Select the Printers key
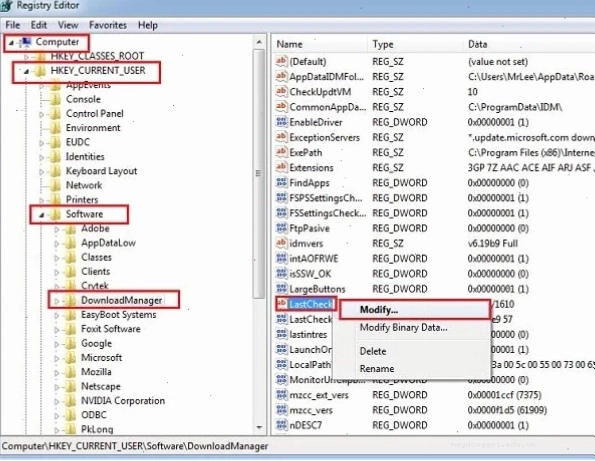Viewport: 595px width, 461px height. point(82,200)
